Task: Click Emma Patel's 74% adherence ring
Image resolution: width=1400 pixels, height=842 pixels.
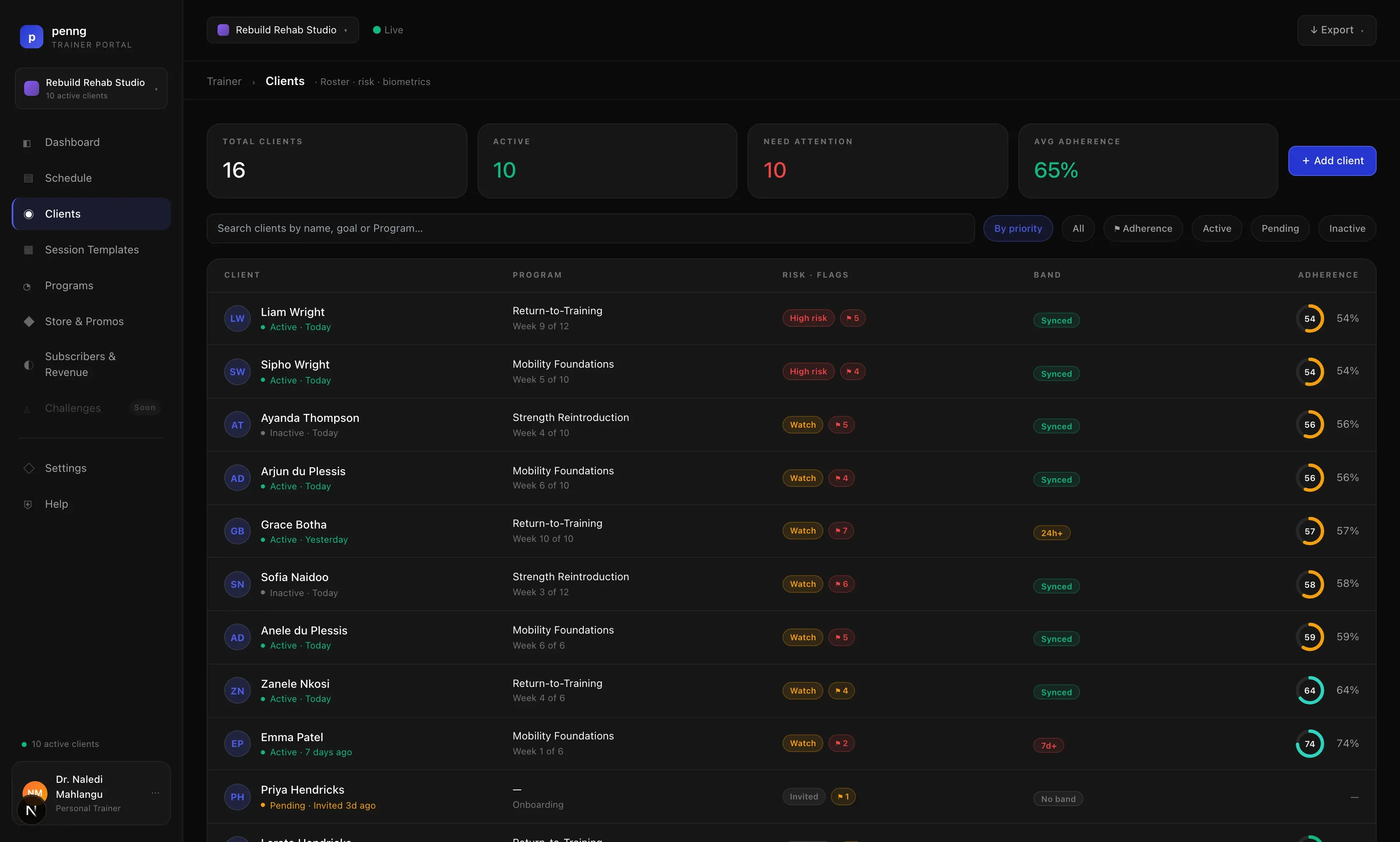Action: point(1309,743)
